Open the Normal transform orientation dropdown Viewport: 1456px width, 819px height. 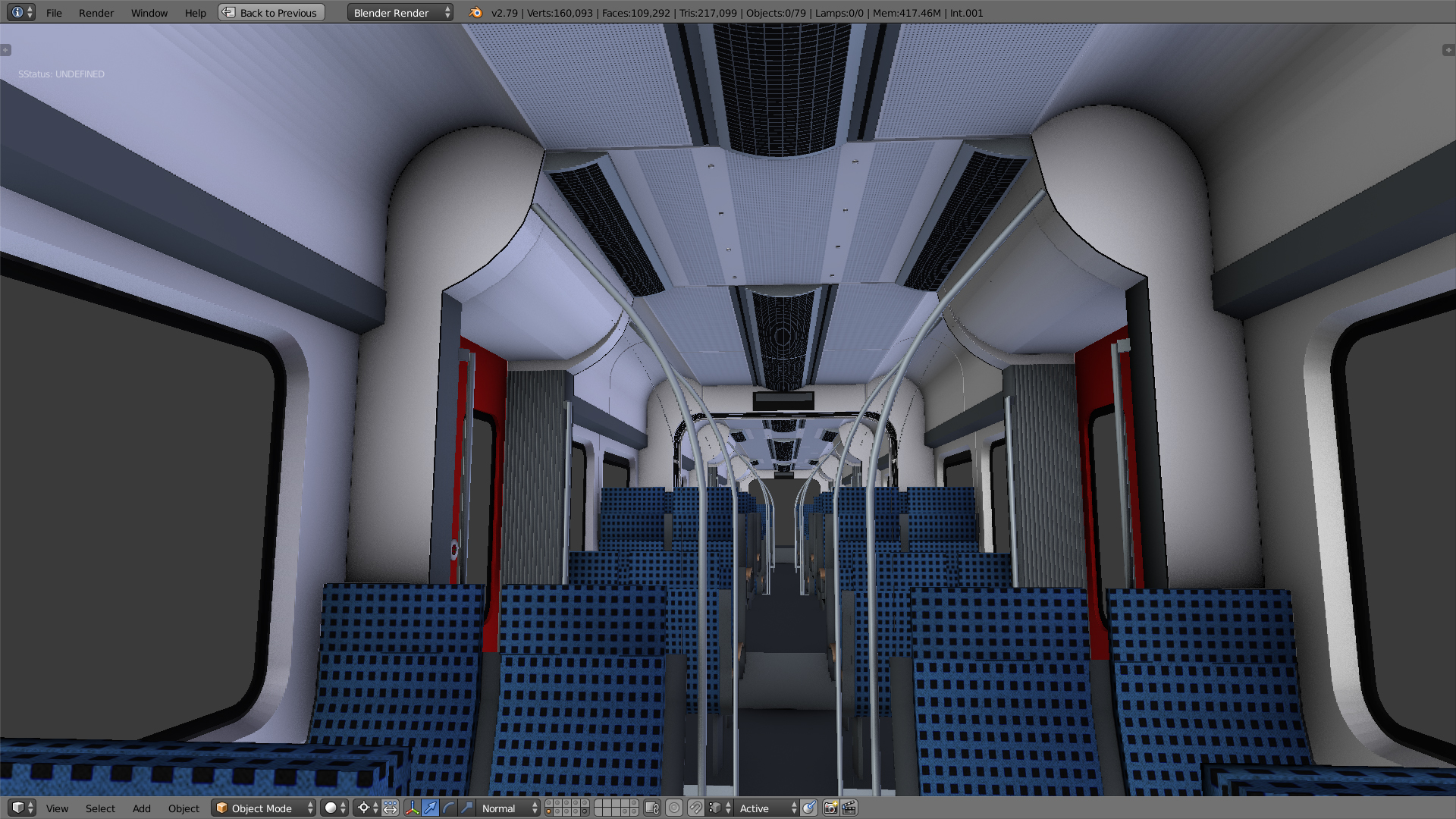click(508, 808)
